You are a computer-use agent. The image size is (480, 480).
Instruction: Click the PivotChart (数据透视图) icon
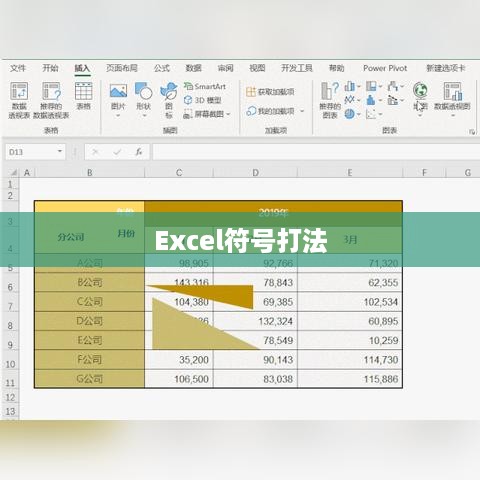[x=452, y=91]
